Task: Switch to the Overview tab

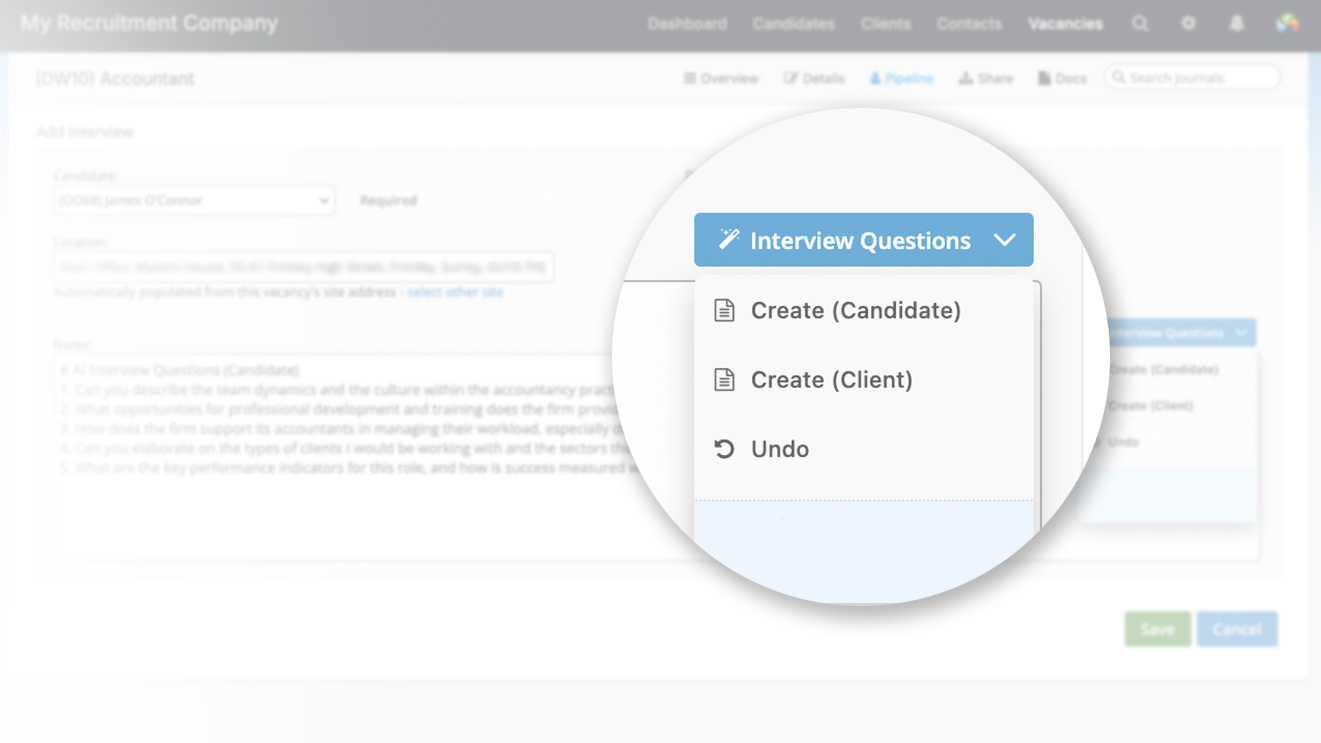Action: [x=720, y=77]
